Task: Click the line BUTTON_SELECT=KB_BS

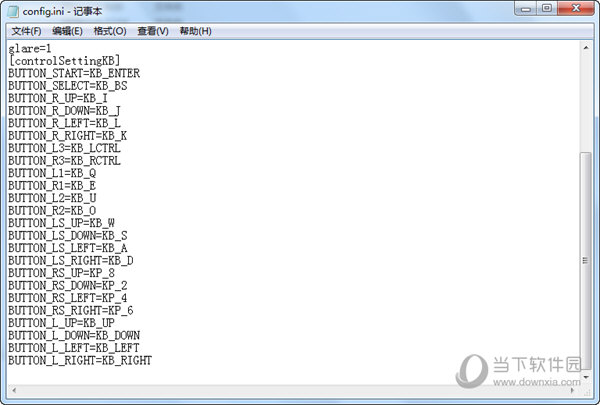Action: click(68, 86)
